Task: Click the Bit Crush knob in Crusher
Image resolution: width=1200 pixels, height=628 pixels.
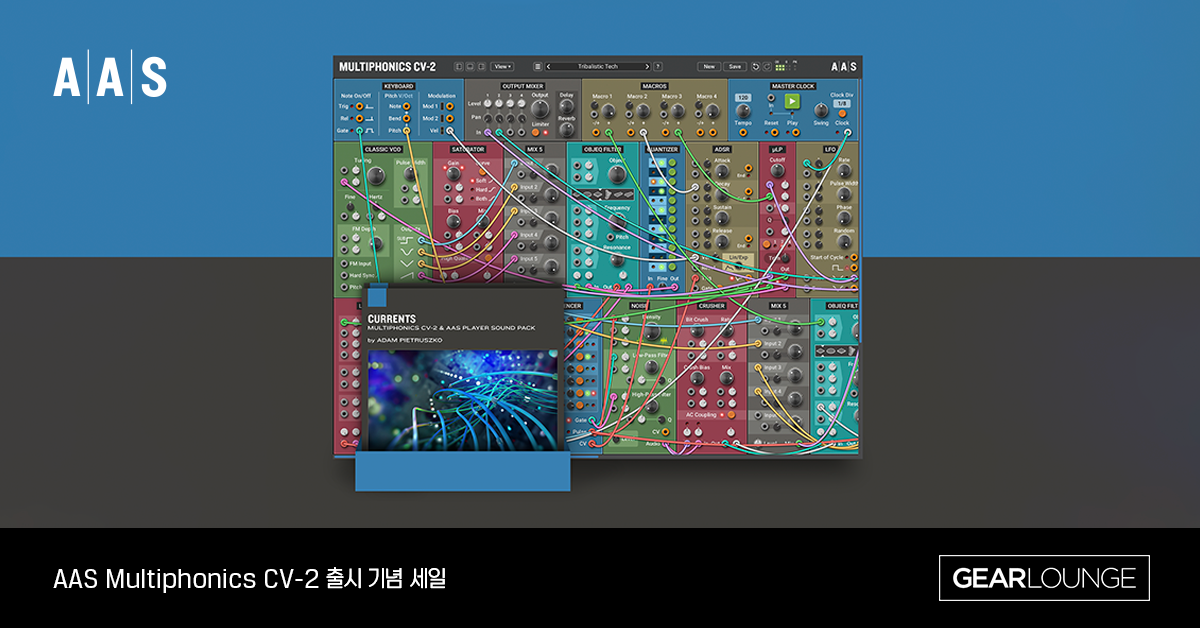Action: click(x=697, y=330)
